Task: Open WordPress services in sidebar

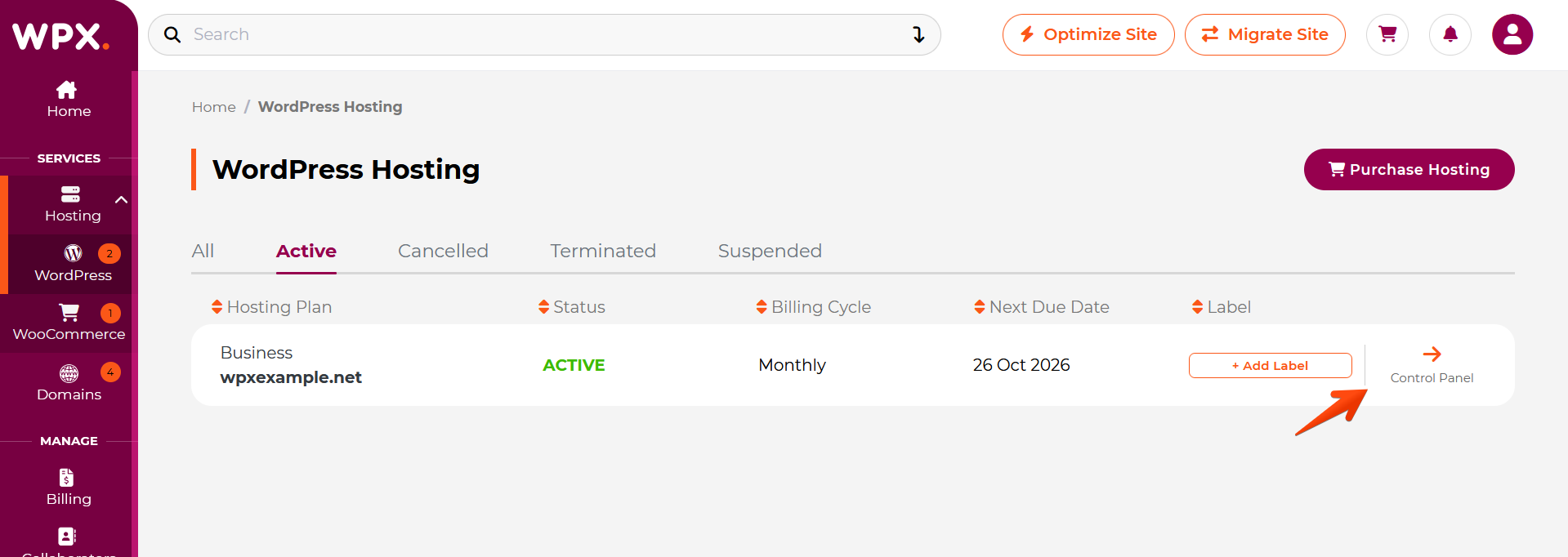Action: [x=73, y=264]
